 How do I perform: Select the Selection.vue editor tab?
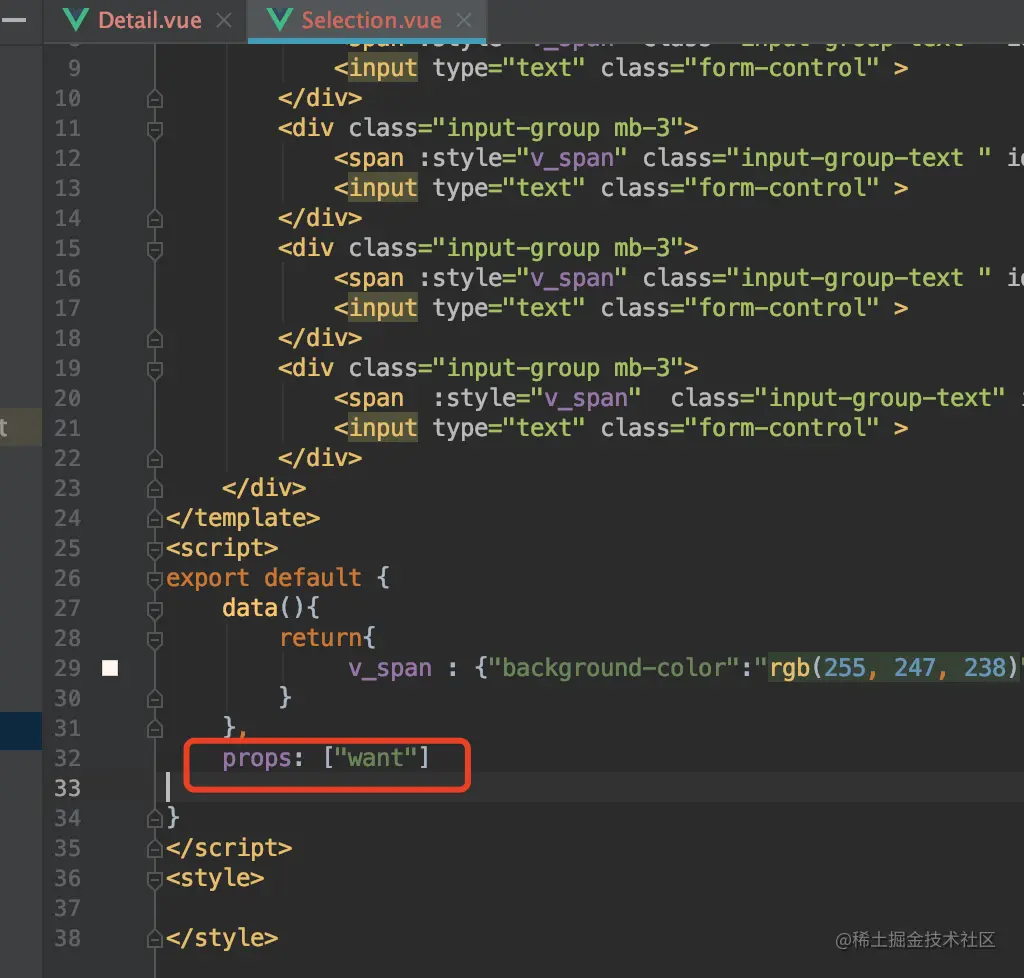click(371, 20)
